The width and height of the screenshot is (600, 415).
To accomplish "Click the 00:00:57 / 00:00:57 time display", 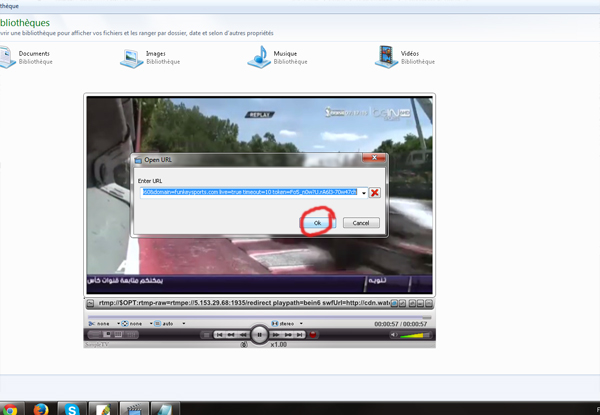I will 401,324.
